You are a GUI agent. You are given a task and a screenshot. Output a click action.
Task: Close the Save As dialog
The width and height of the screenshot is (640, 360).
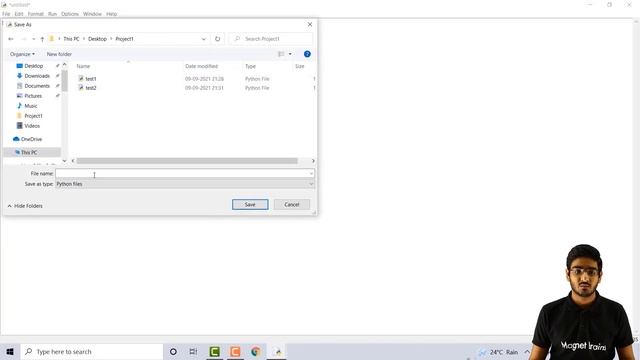[310, 24]
